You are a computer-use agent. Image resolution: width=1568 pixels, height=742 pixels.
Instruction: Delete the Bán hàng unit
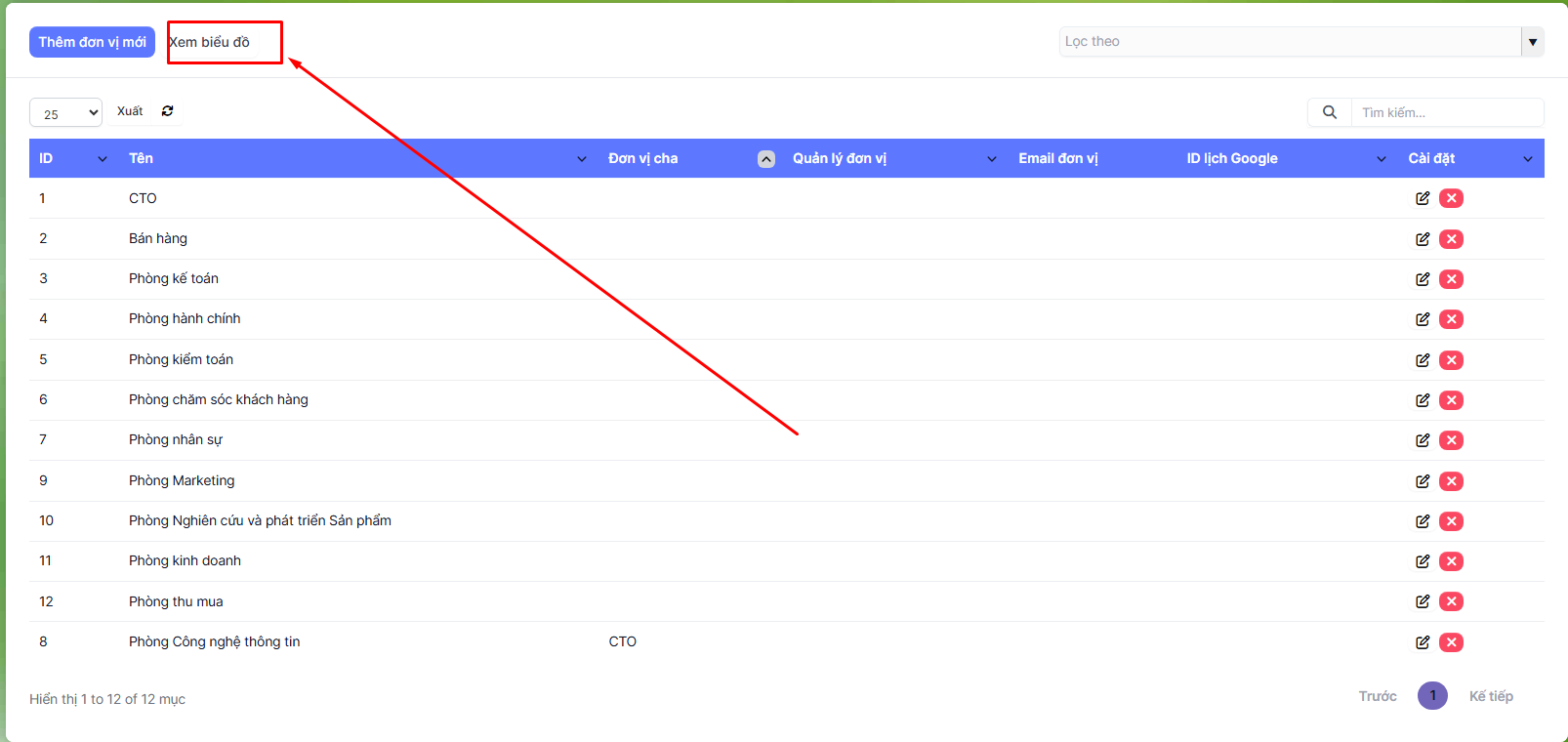click(x=1451, y=239)
